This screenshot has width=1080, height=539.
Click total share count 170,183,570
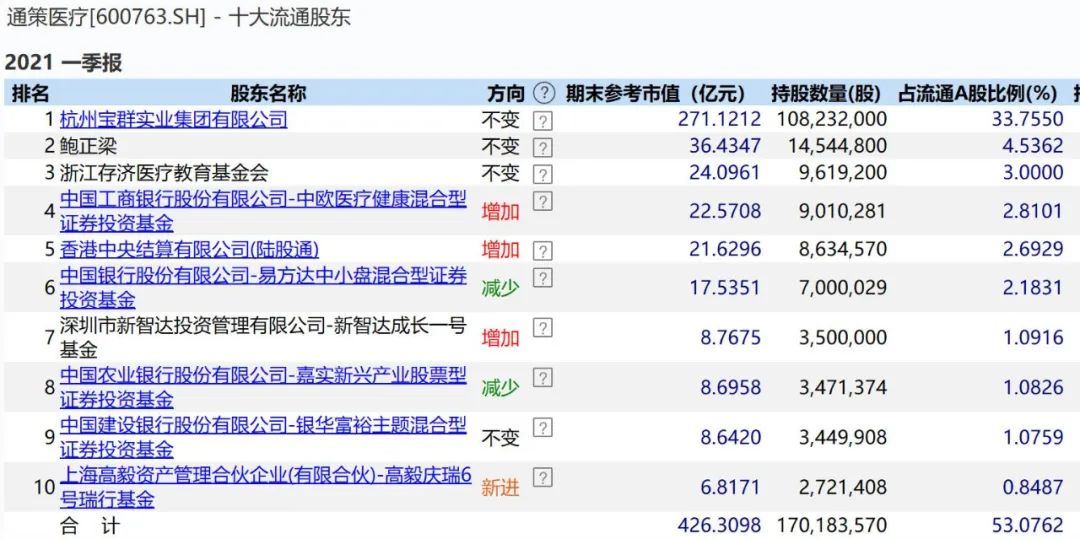tap(832, 527)
